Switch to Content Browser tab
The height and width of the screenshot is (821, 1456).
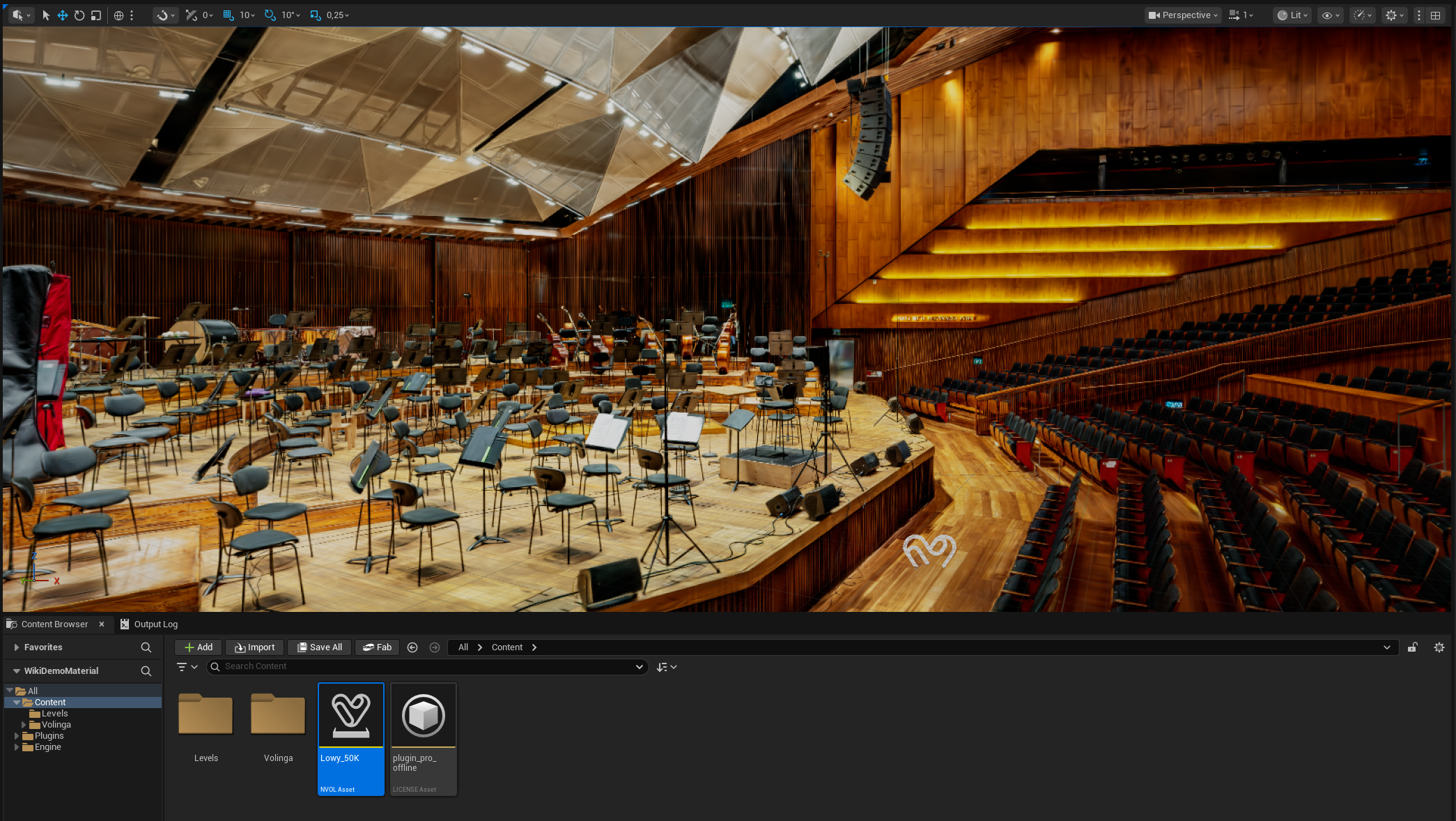click(54, 624)
